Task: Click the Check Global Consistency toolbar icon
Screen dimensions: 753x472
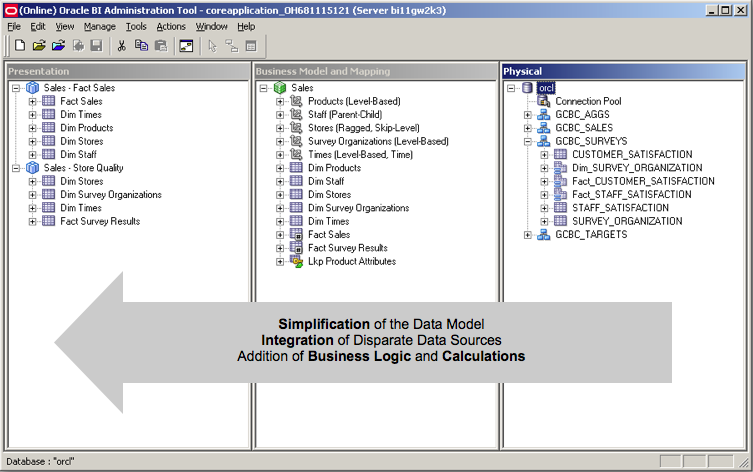Action: (186, 46)
